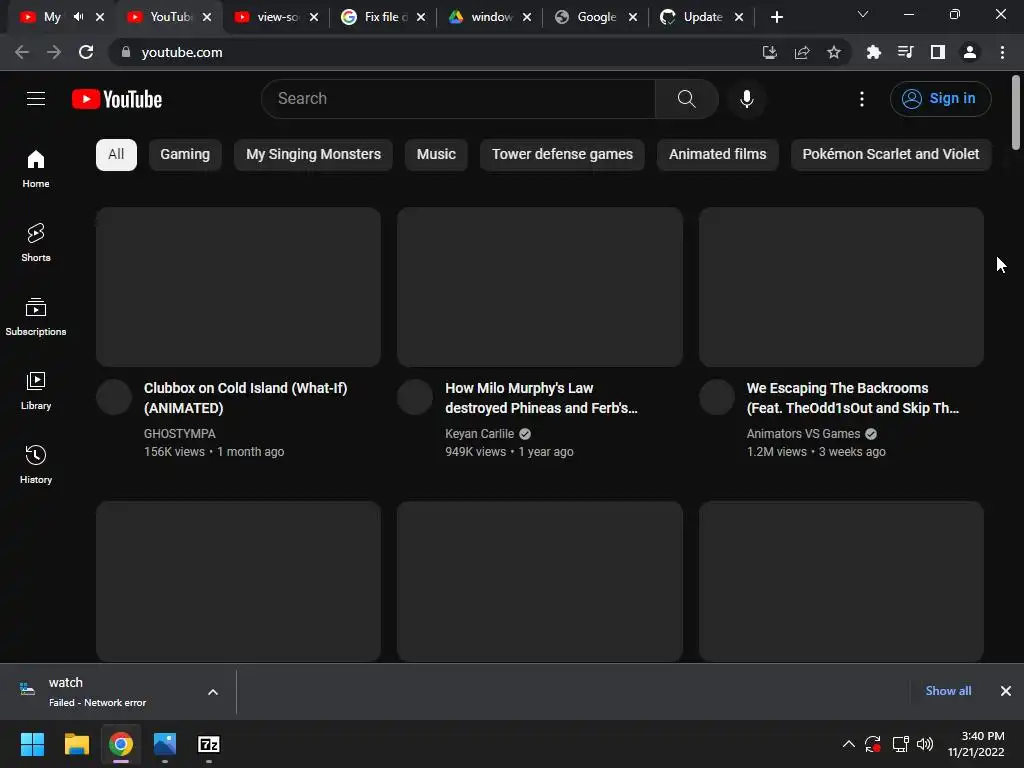Select the My Singing Monsters chip
Image resolution: width=1024 pixels, height=768 pixels.
313,155
